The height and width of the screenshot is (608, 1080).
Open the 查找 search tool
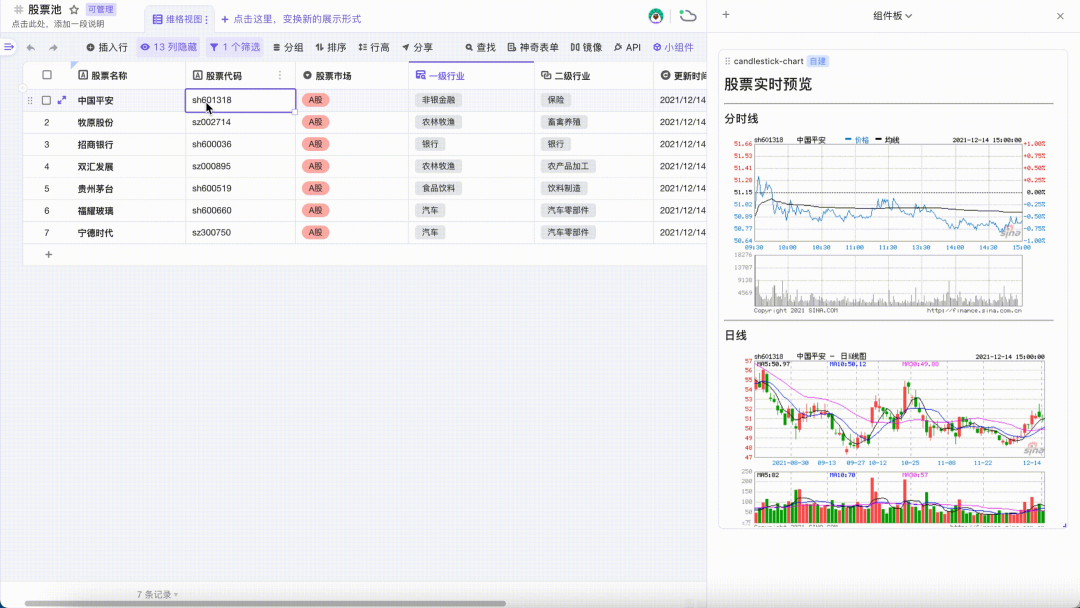481,46
